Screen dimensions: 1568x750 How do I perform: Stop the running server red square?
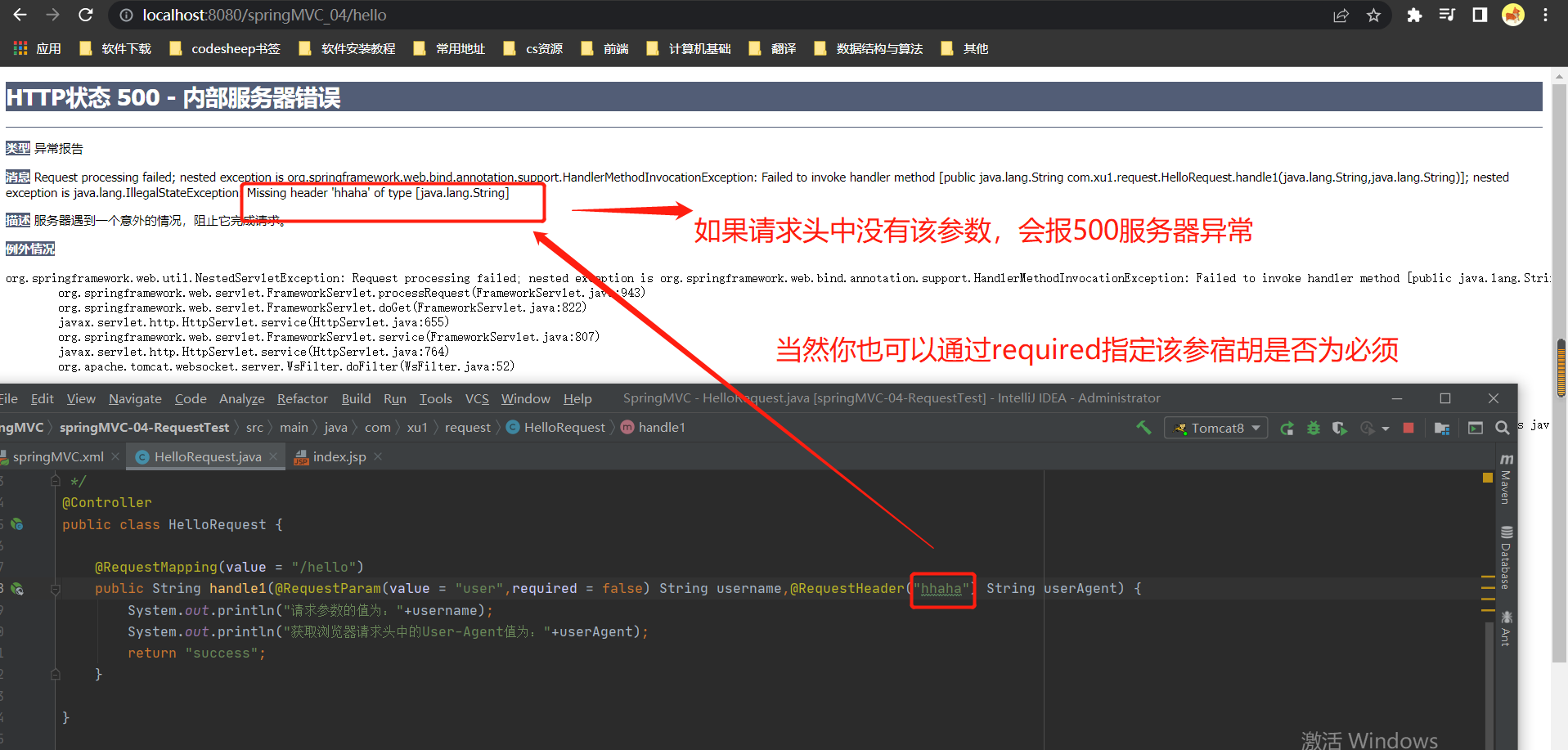(1408, 428)
